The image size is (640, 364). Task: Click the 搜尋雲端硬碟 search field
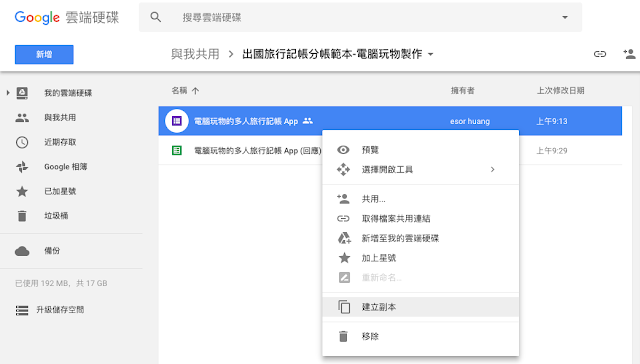[360, 17]
